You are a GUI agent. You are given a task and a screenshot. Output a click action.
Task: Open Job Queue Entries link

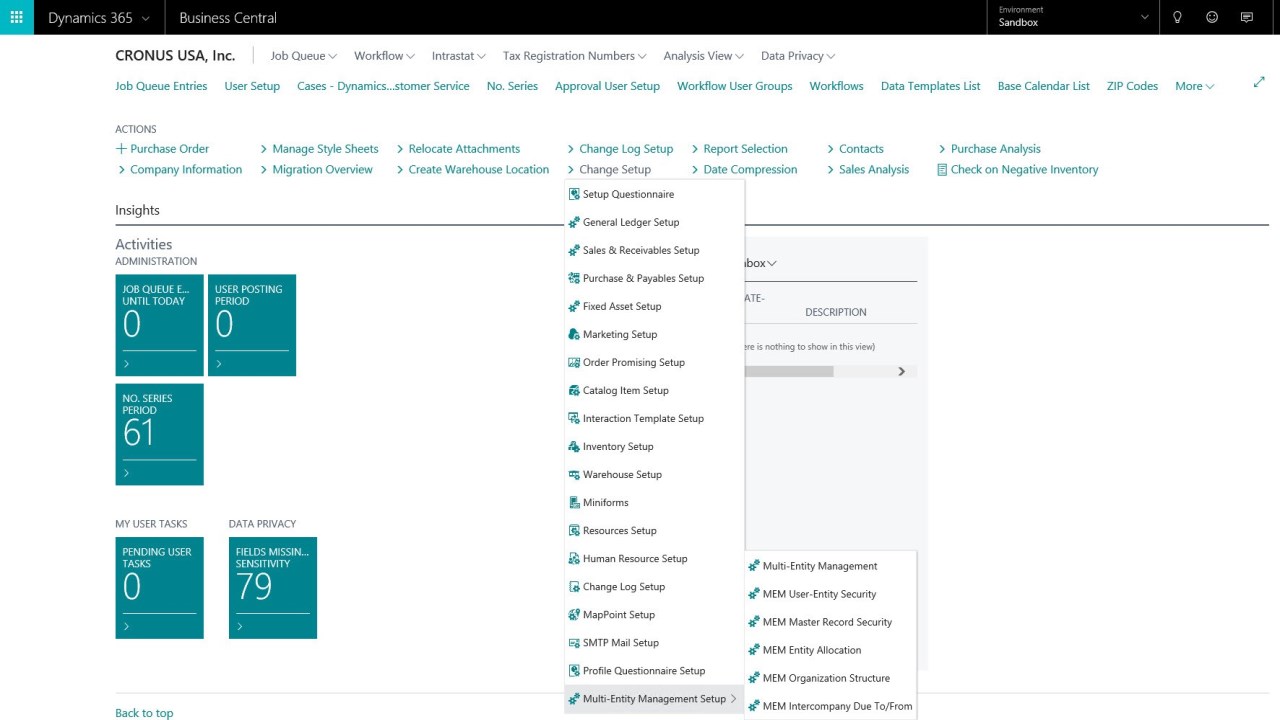[161, 86]
